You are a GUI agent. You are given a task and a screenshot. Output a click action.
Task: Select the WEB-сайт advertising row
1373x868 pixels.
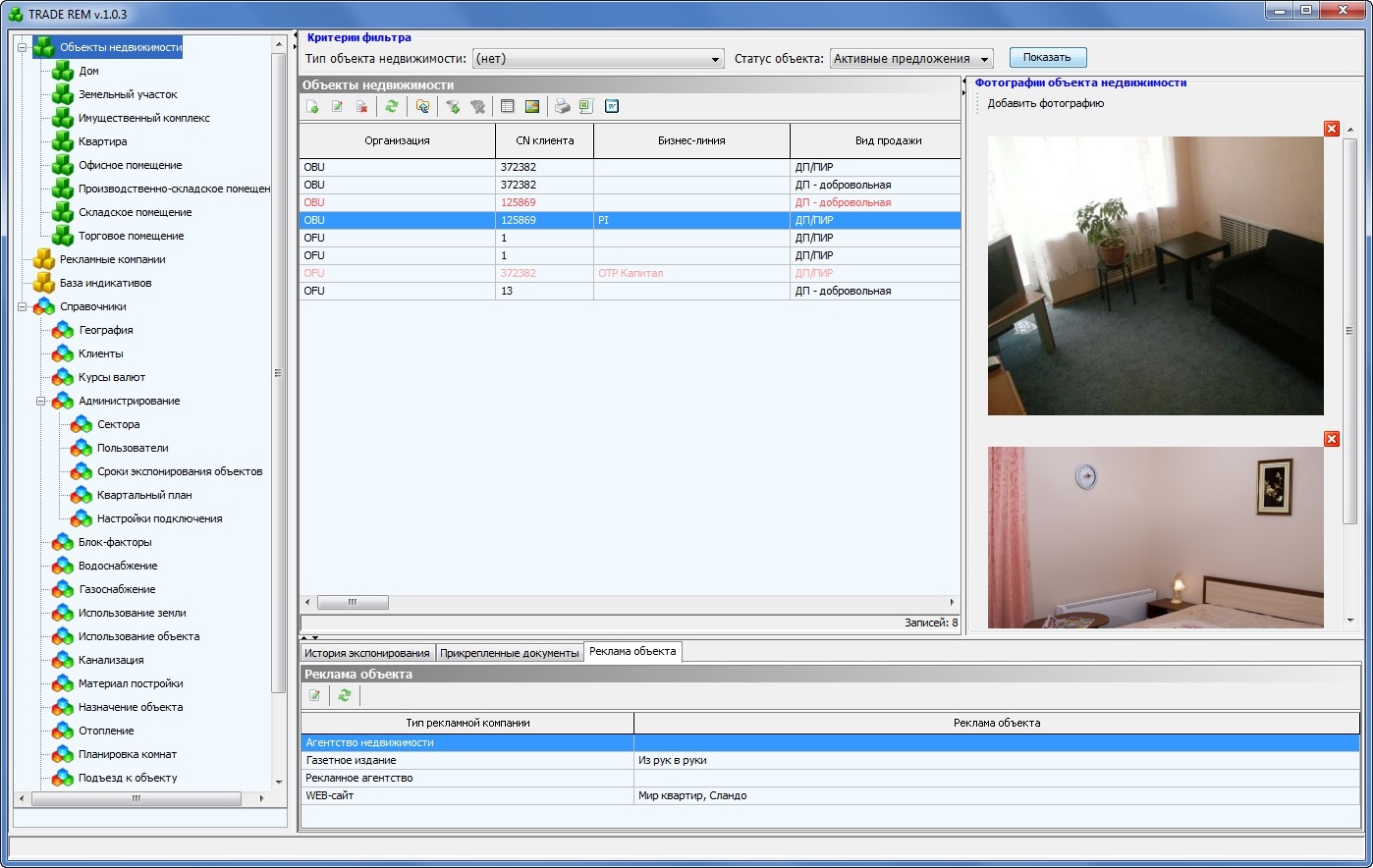[x=831, y=795]
